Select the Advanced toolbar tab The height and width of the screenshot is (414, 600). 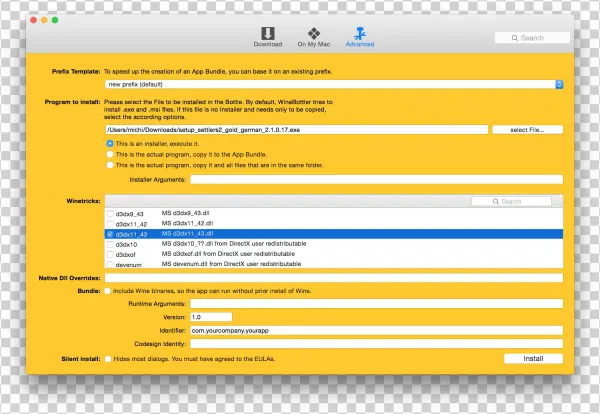pyautogui.click(x=360, y=37)
